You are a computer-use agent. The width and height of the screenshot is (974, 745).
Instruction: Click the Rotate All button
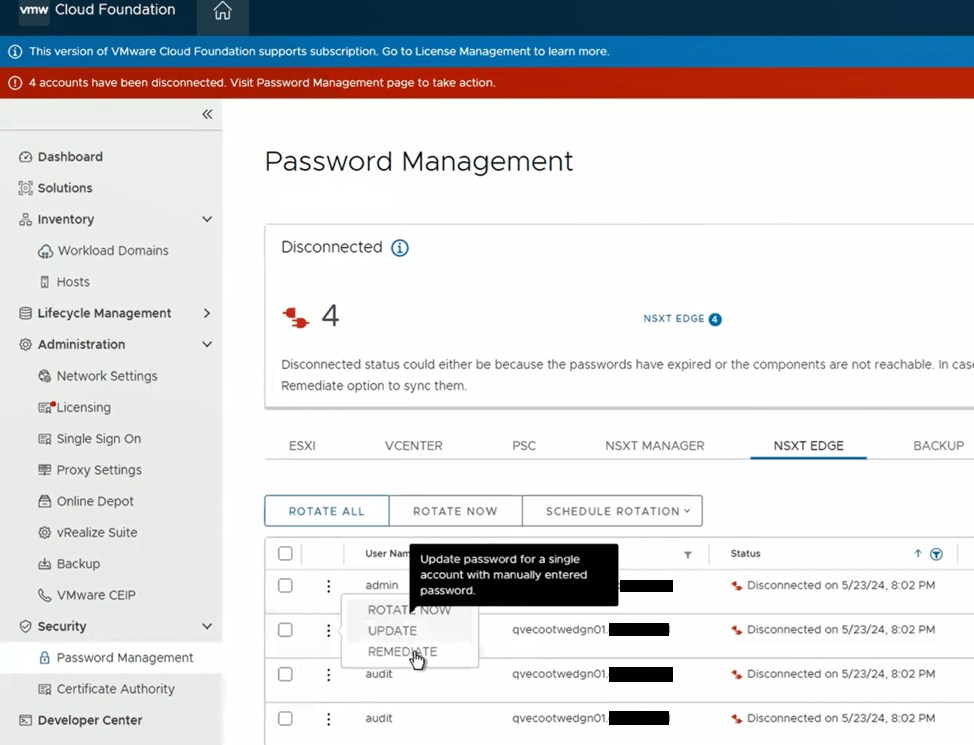(x=326, y=511)
